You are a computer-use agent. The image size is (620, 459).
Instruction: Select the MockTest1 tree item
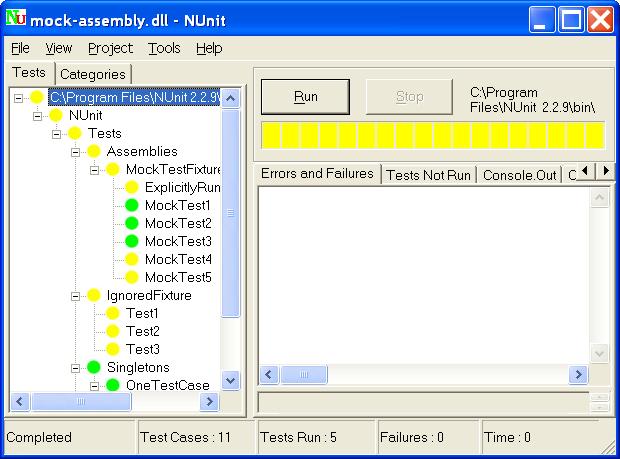tap(178, 205)
